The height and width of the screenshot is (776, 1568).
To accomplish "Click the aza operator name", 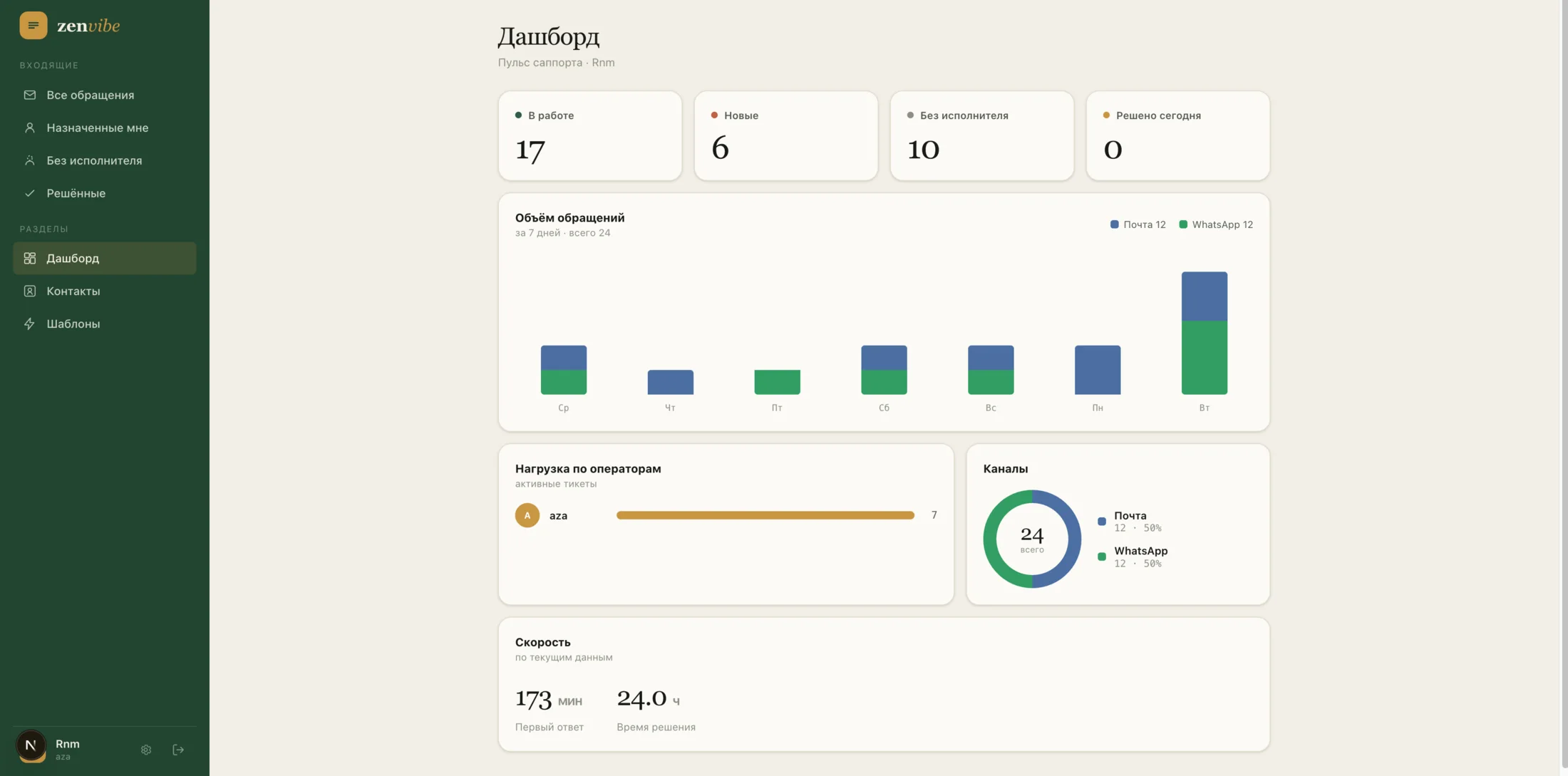I will (559, 516).
